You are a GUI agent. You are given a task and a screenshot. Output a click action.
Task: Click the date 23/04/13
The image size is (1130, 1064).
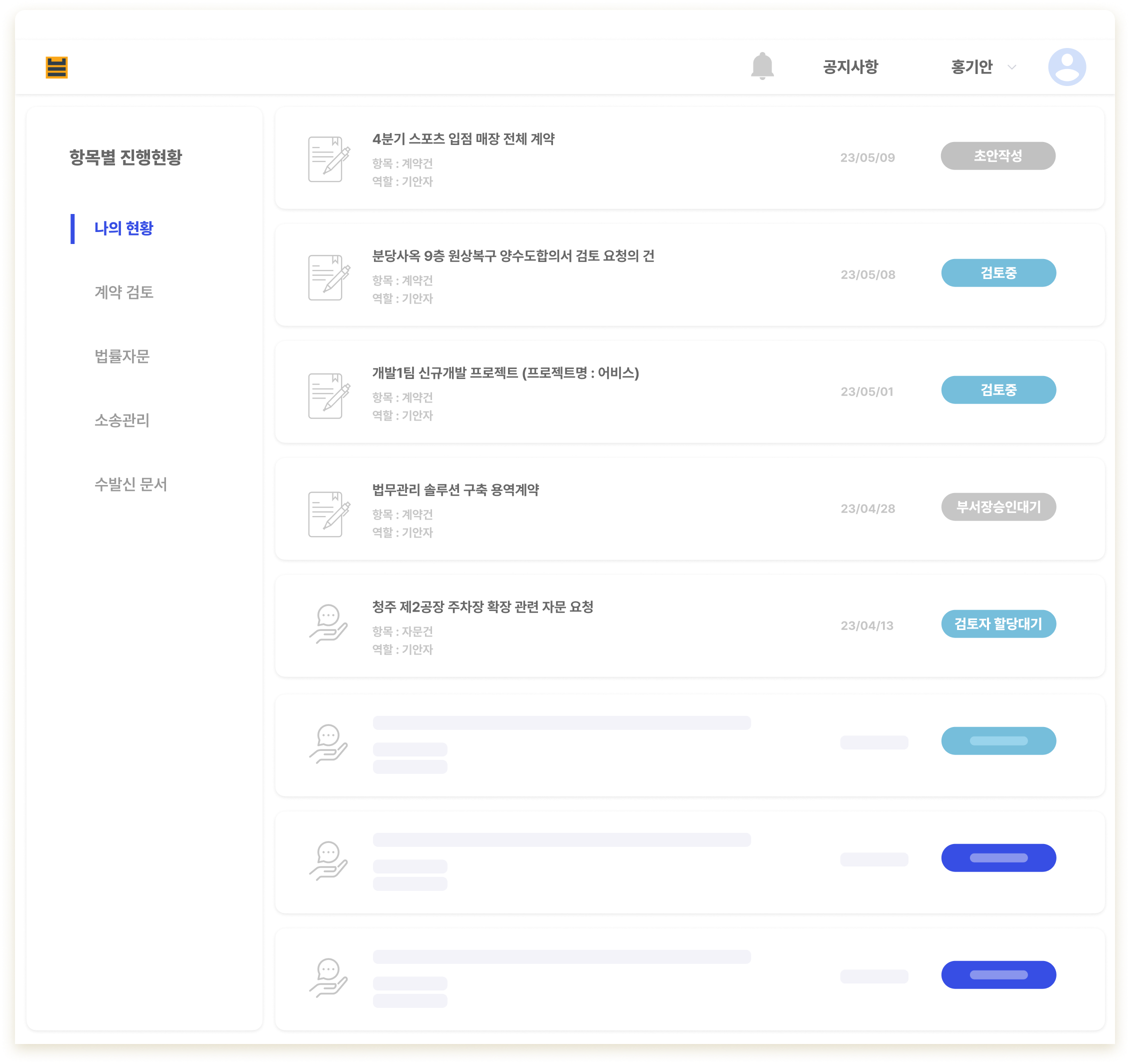867,626
